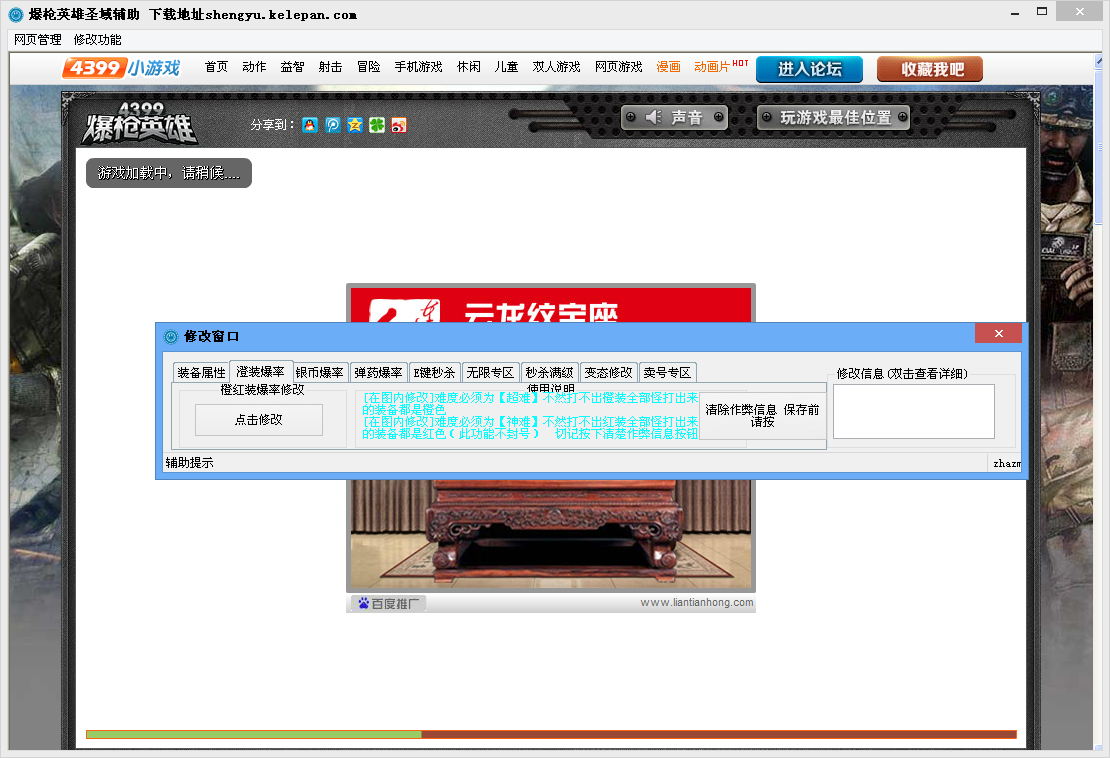
Task: Toggle the 声音 sound button
Action: [674, 117]
